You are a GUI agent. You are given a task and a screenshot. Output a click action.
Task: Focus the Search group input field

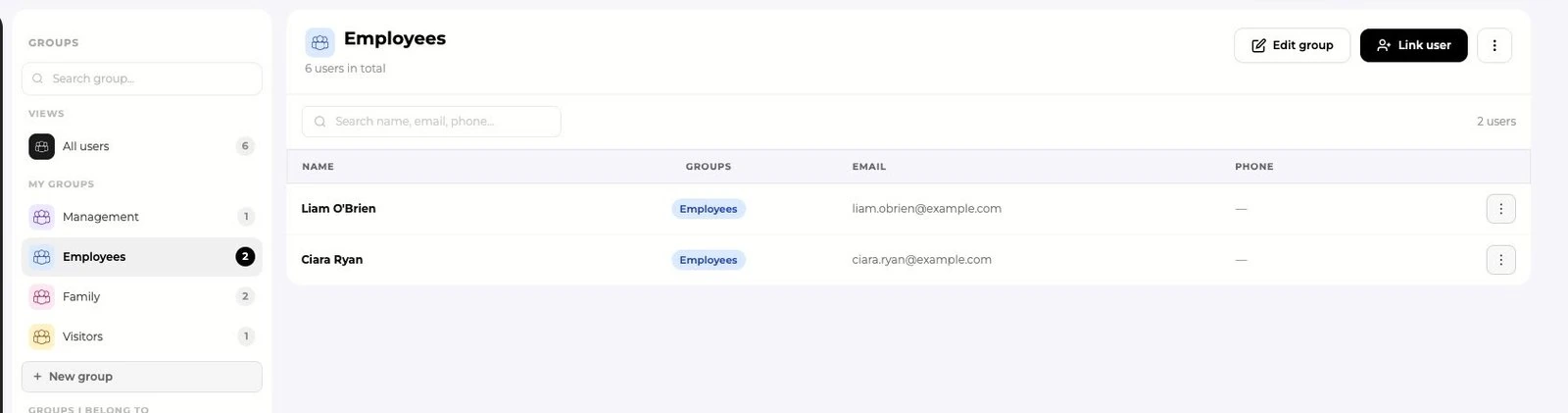(x=142, y=78)
